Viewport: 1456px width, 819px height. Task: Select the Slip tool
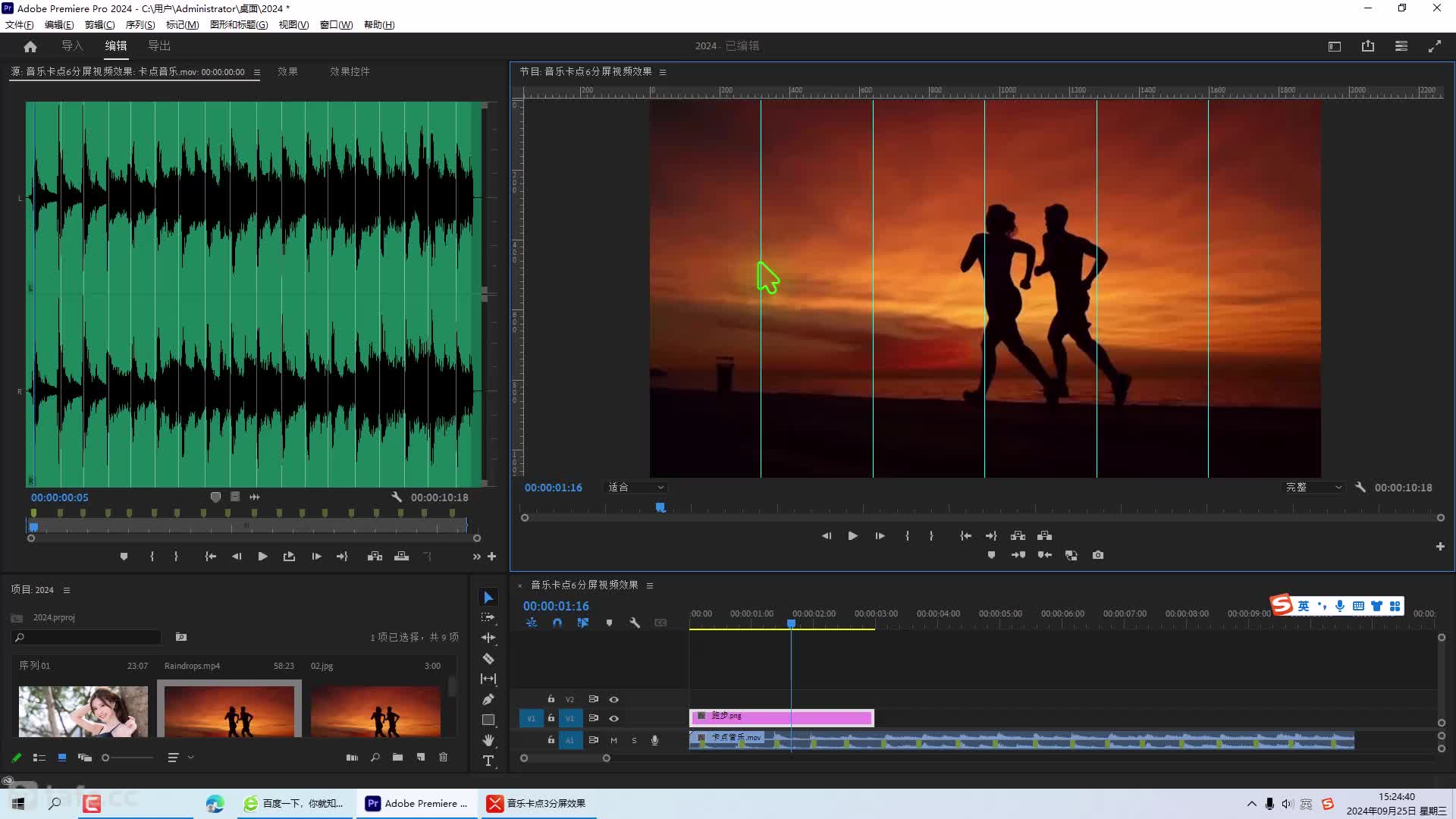coord(488,679)
